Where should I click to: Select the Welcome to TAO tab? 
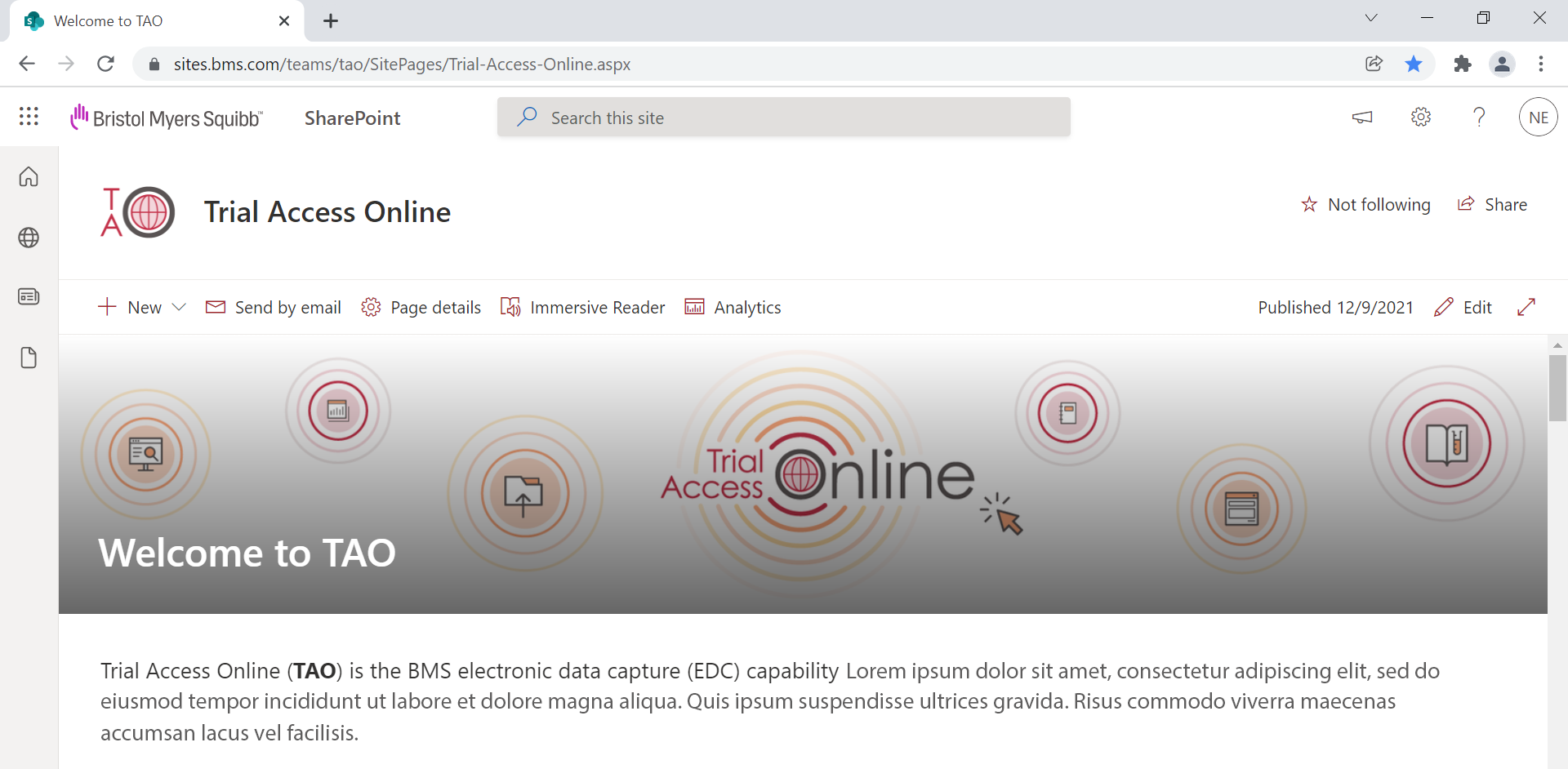point(155,21)
